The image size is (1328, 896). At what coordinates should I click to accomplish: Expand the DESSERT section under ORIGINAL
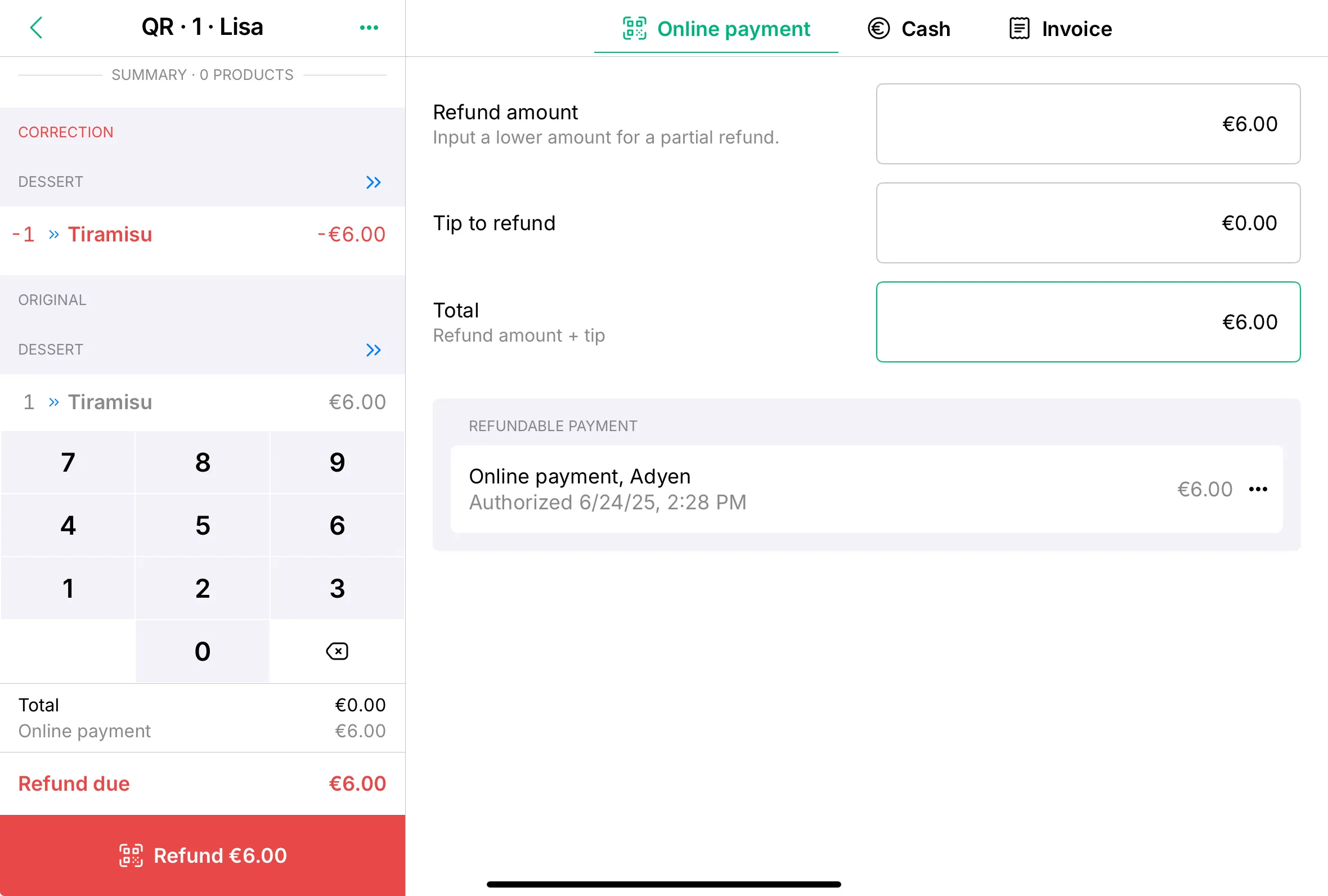pos(374,350)
